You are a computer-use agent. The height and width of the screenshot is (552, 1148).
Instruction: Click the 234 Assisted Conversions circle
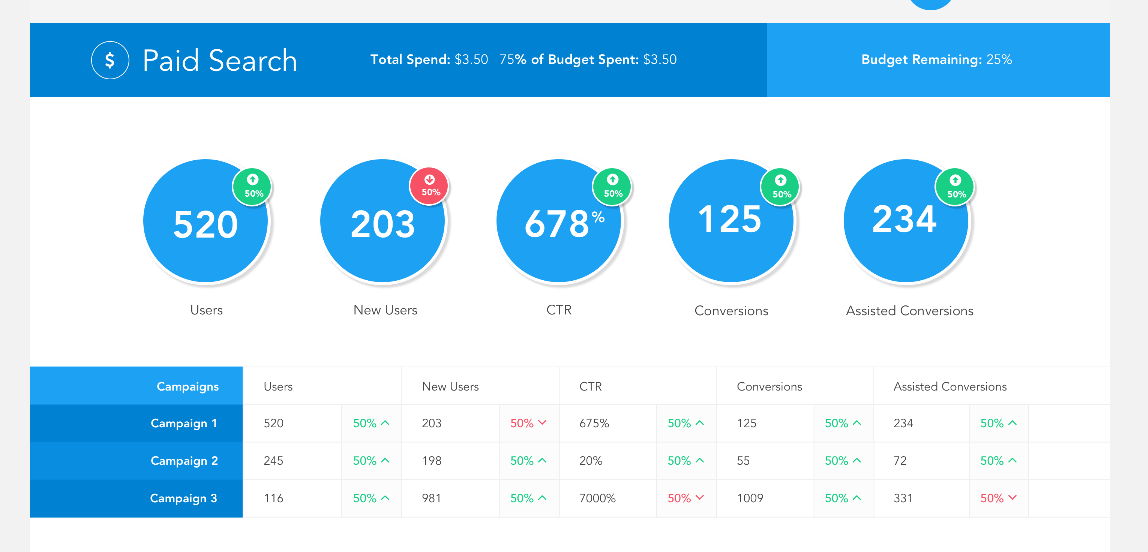click(x=905, y=222)
